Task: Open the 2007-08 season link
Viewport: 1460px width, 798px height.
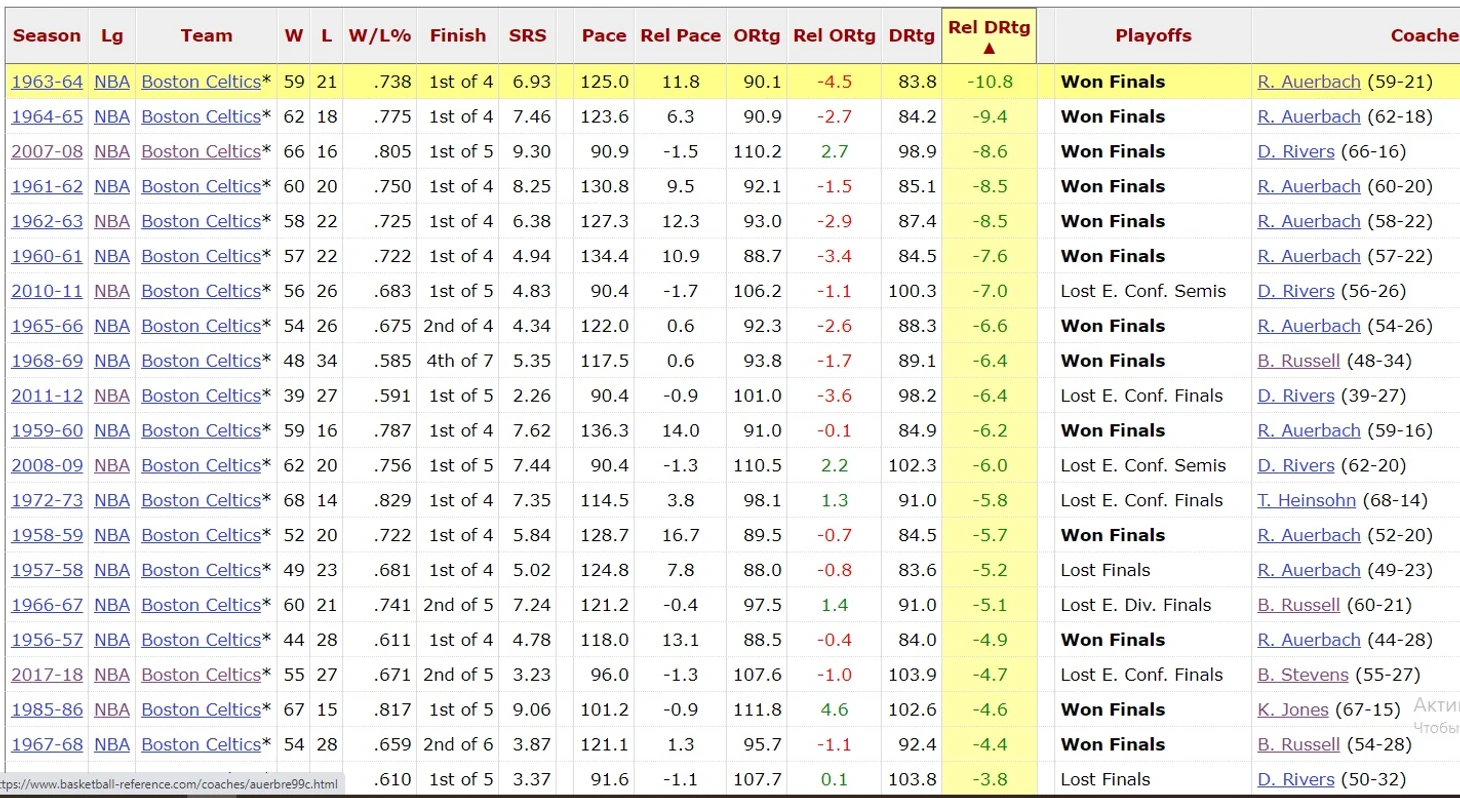Action: coord(47,152)
